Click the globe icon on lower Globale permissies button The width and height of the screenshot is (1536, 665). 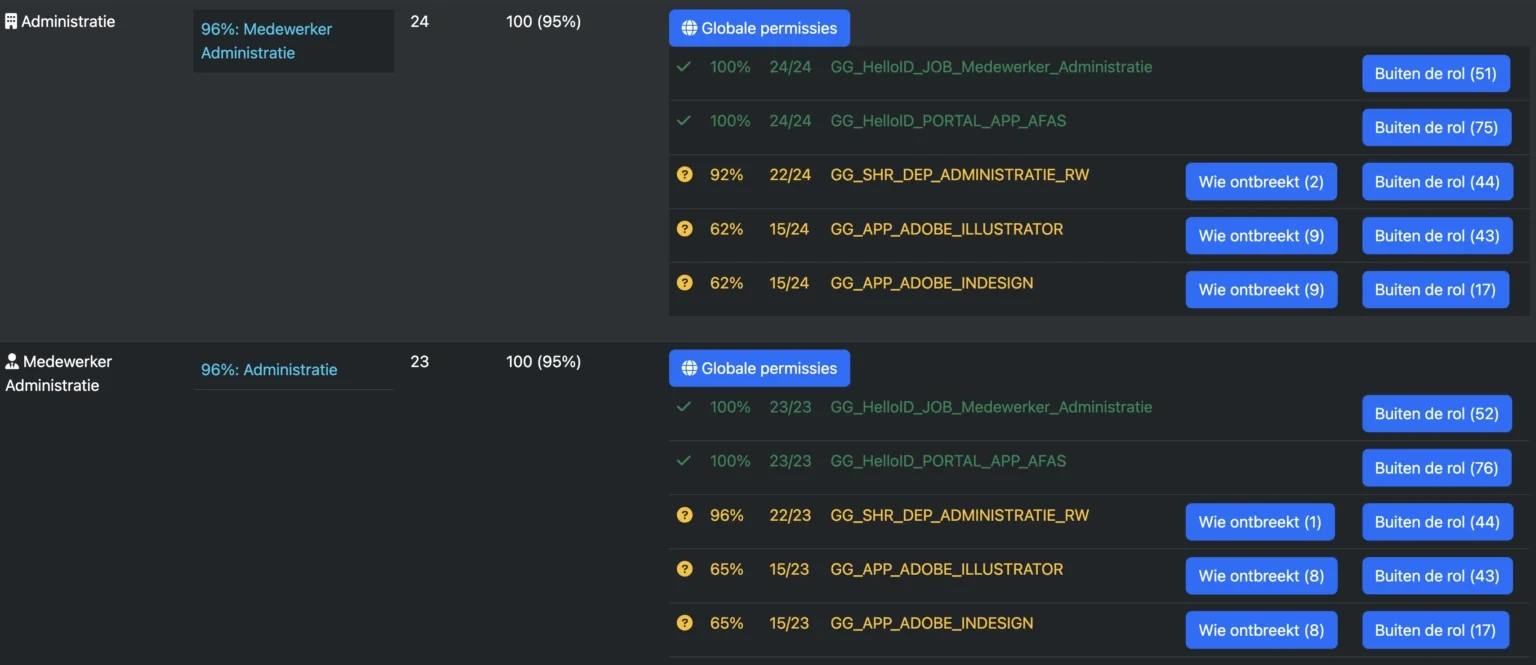point(688,368)
